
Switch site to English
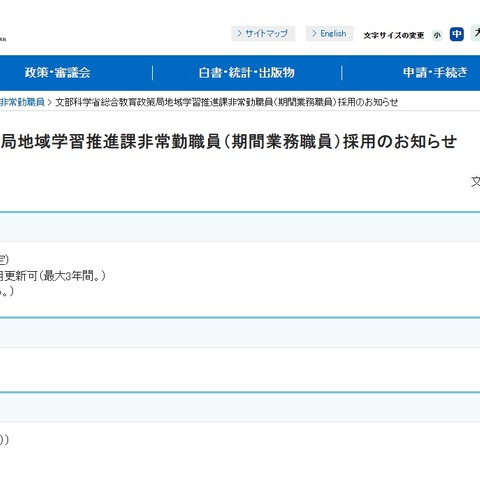329,33
